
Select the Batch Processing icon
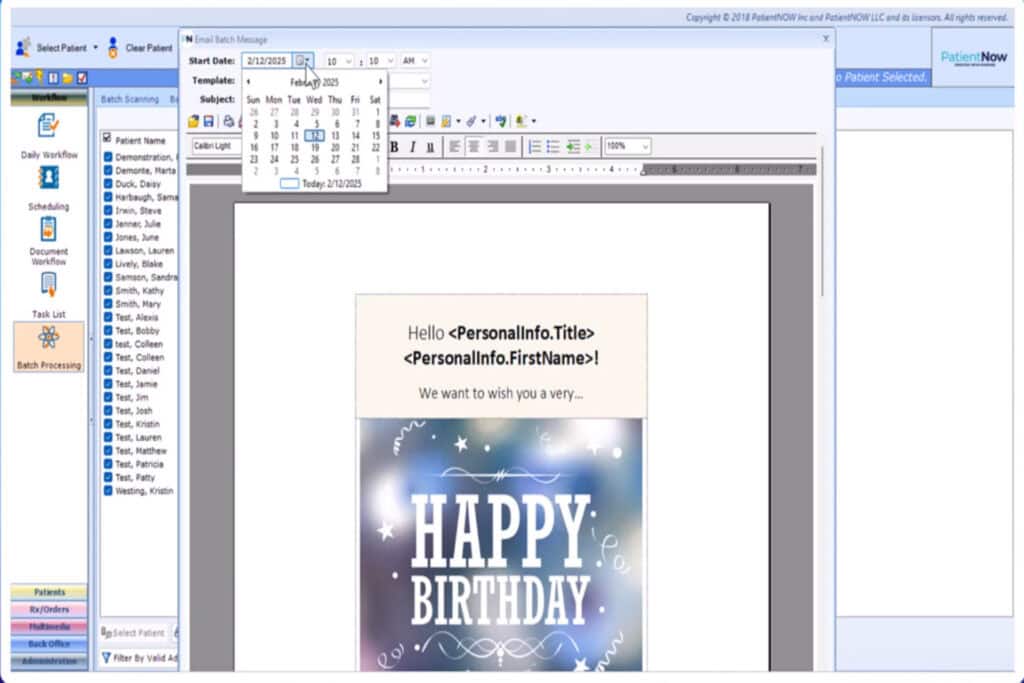tap(48, 338)
